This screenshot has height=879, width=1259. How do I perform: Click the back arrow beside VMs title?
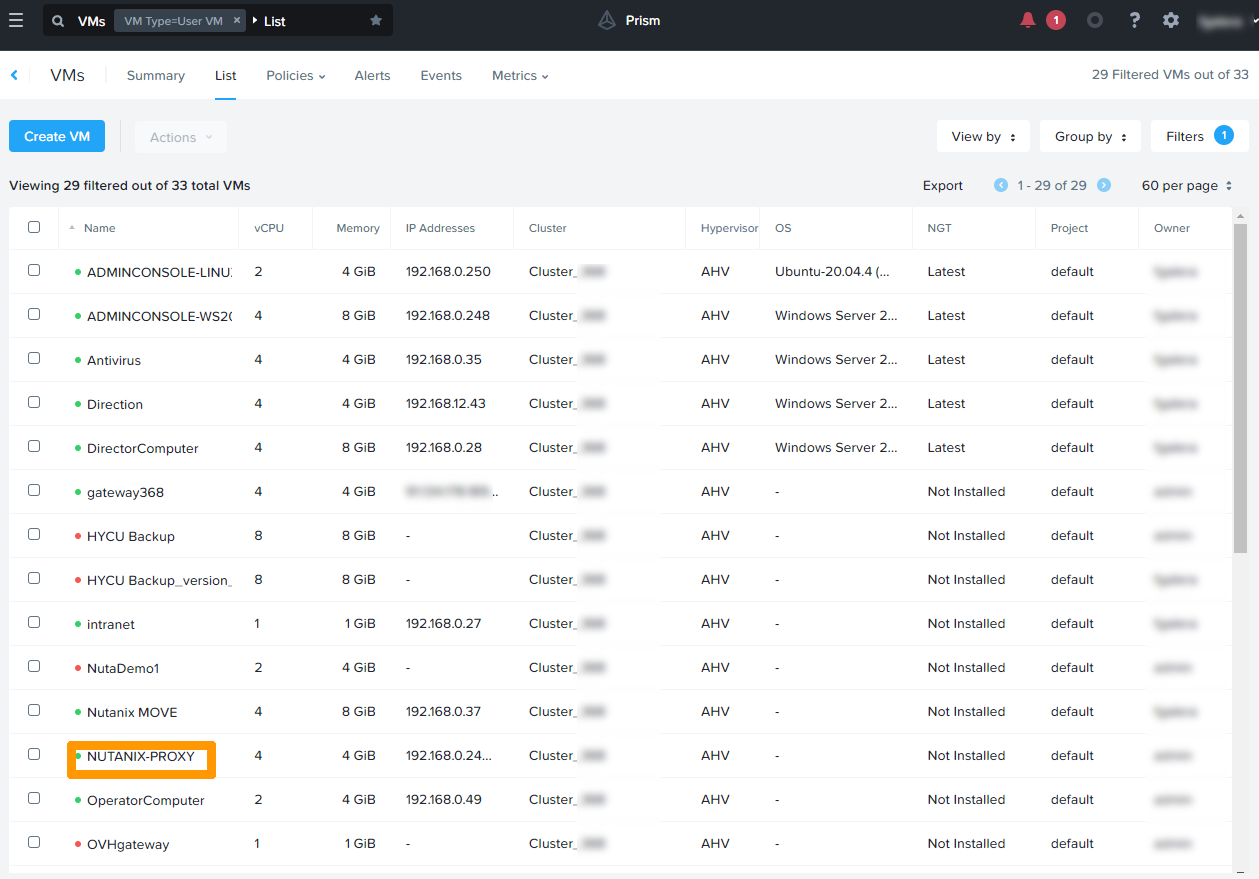14,74
